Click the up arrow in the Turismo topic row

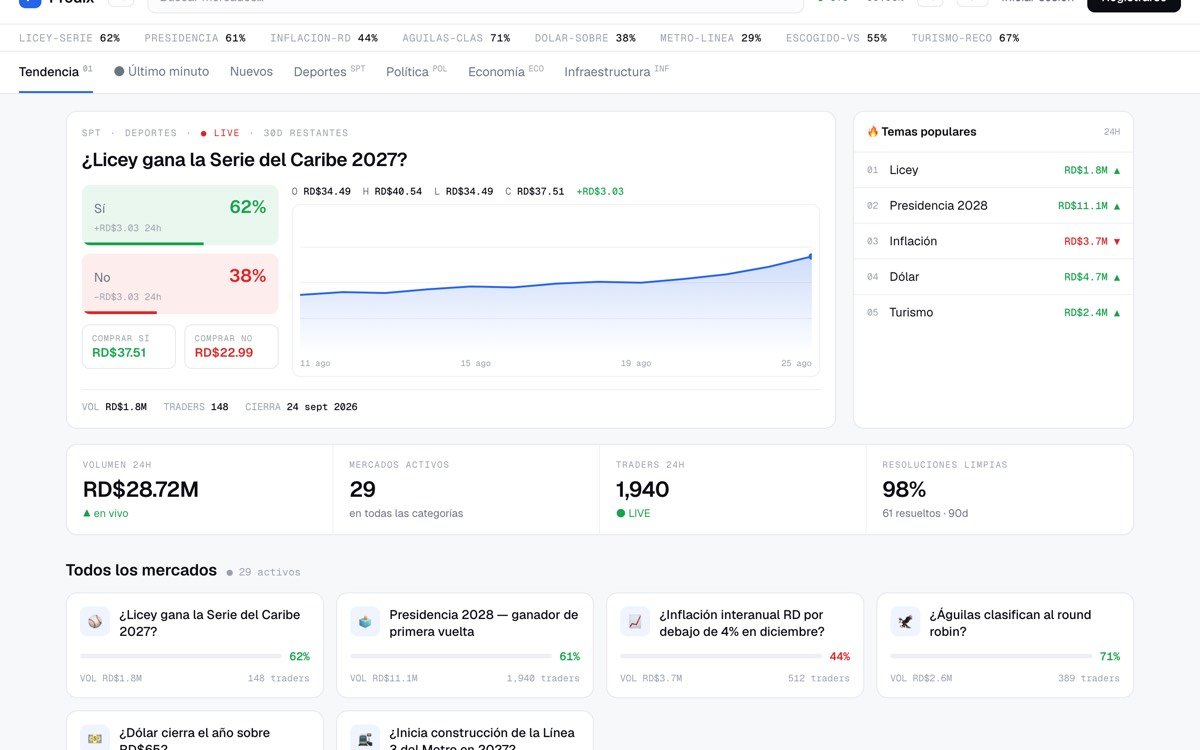pyautogui.click(x=1117, y=313)
